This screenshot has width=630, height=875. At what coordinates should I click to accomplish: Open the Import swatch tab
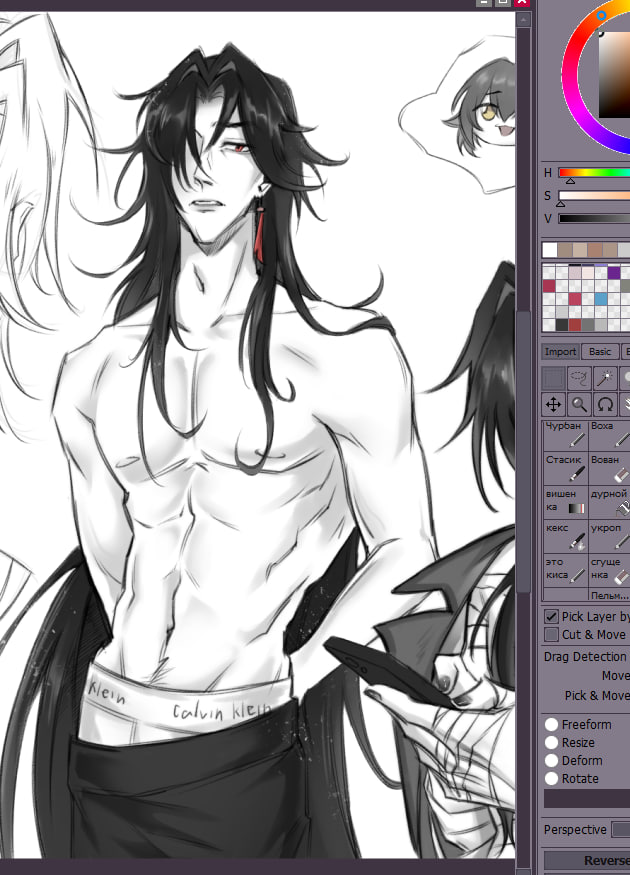coord(560,352)
